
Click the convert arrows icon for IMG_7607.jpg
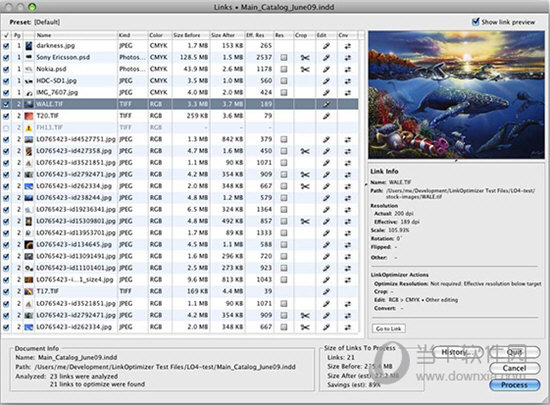pos(347,93)
